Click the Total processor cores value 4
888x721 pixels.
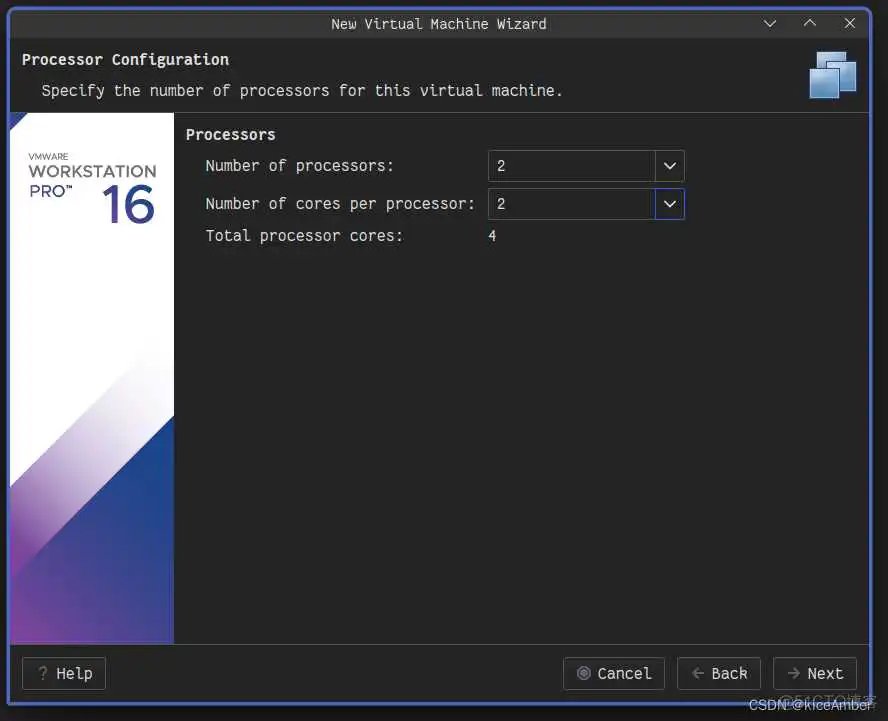[x=492, y=236]
